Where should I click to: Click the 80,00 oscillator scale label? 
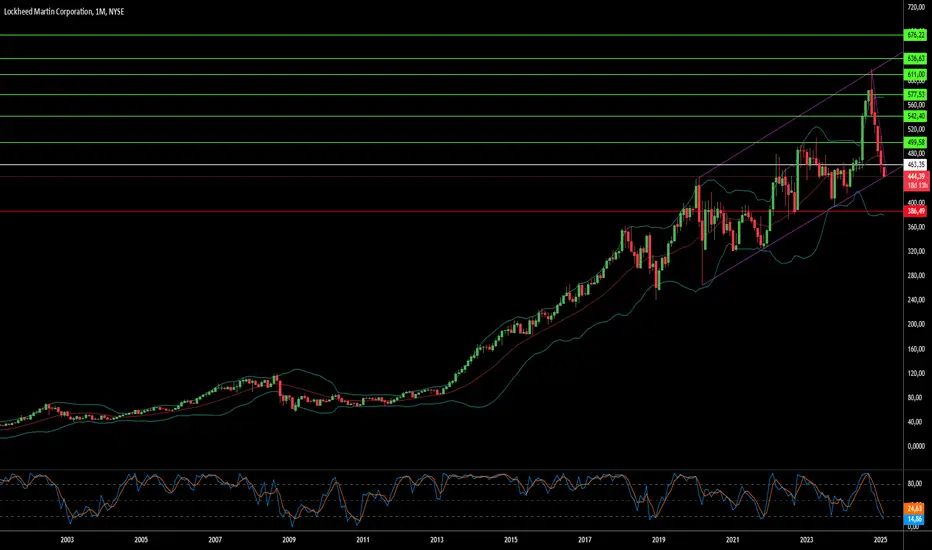click(915, 484)
